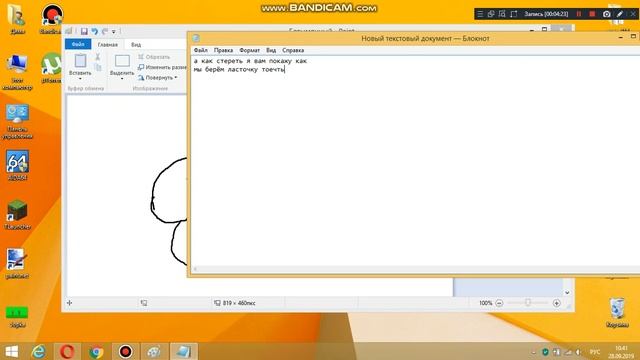Open the Файл menu in Notepad
Viewport: 640px width, 360px height.
click(x=200, y=50)
